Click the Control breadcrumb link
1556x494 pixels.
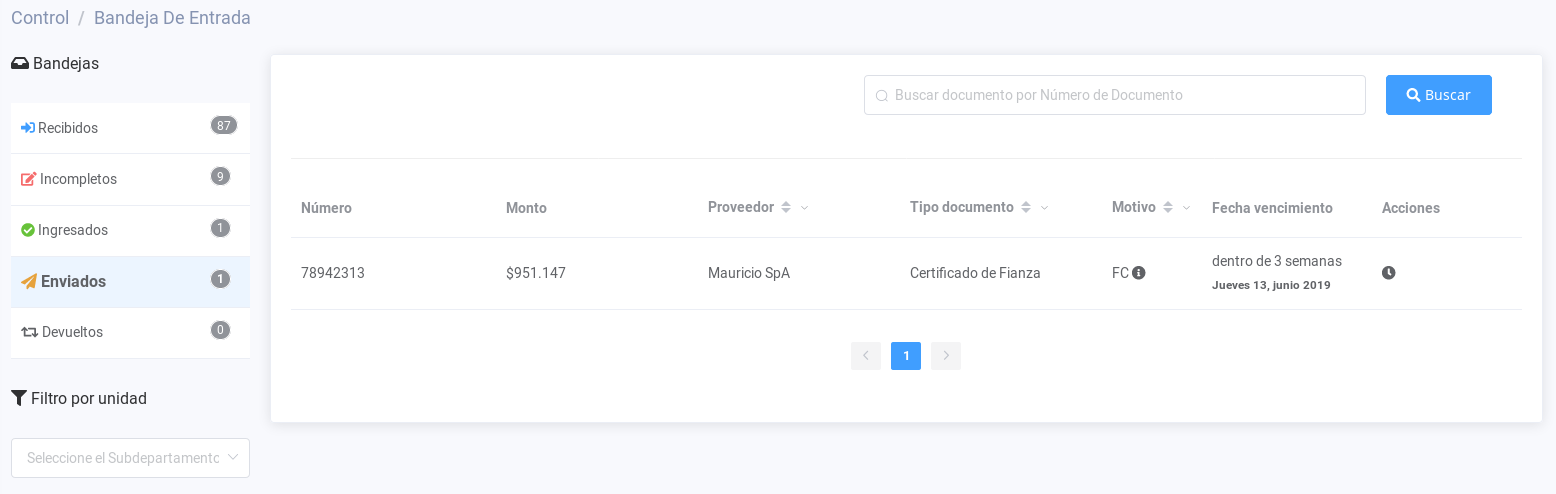tap(40, 18)
